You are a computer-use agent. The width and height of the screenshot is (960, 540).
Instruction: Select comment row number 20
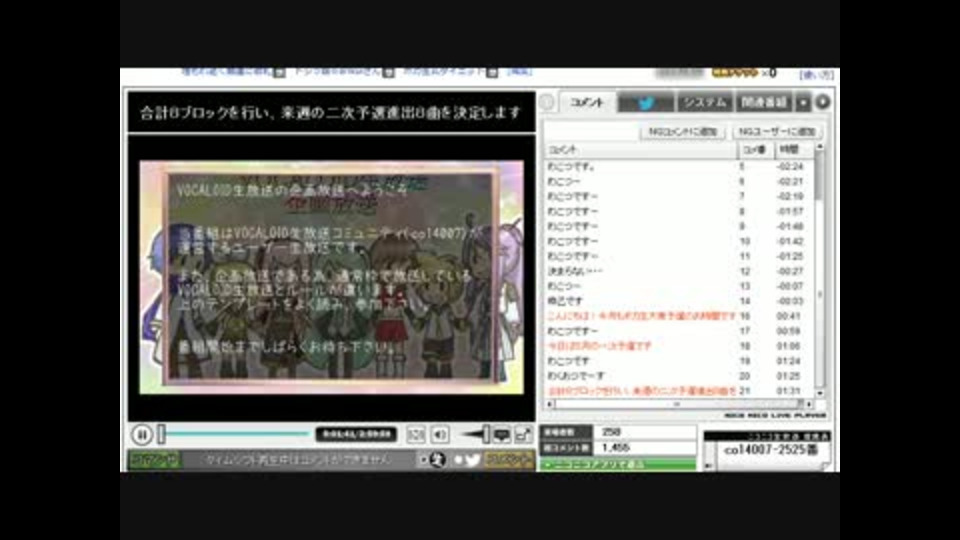pyautogui.click(x=678, y=376)
